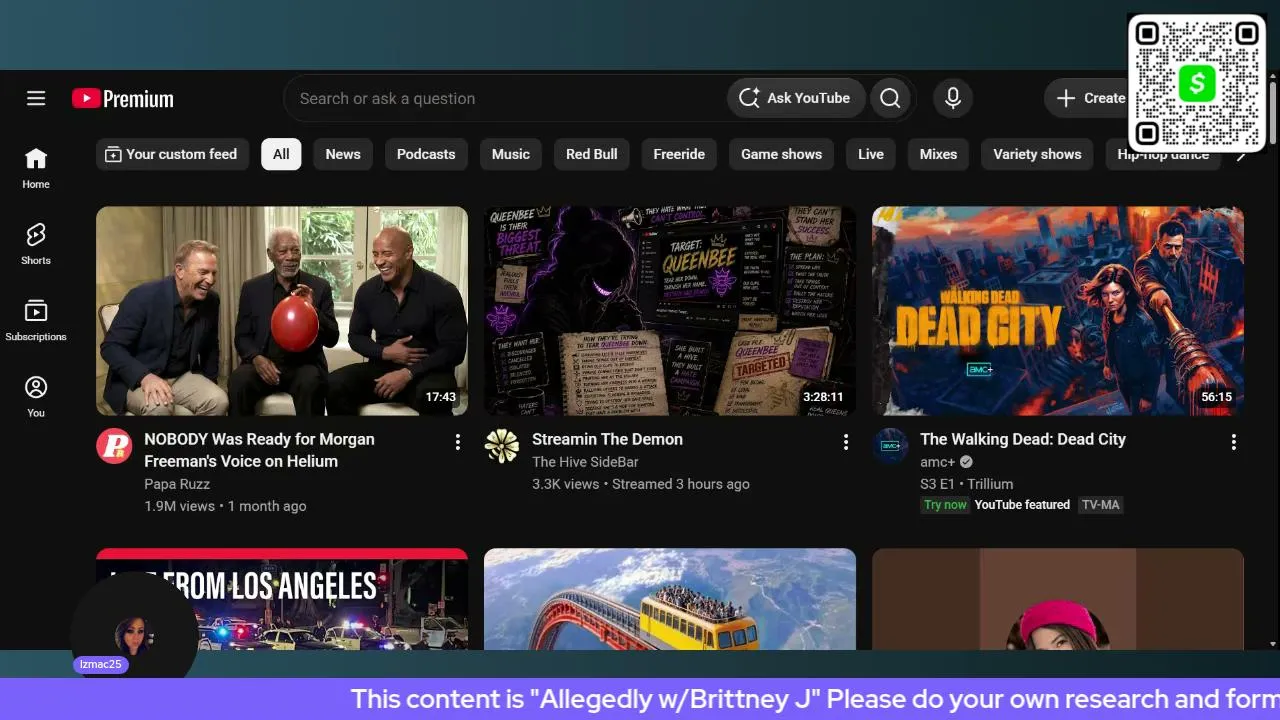Select the All filter chip
The image size is (1280, 720).
tap(281, 154)
